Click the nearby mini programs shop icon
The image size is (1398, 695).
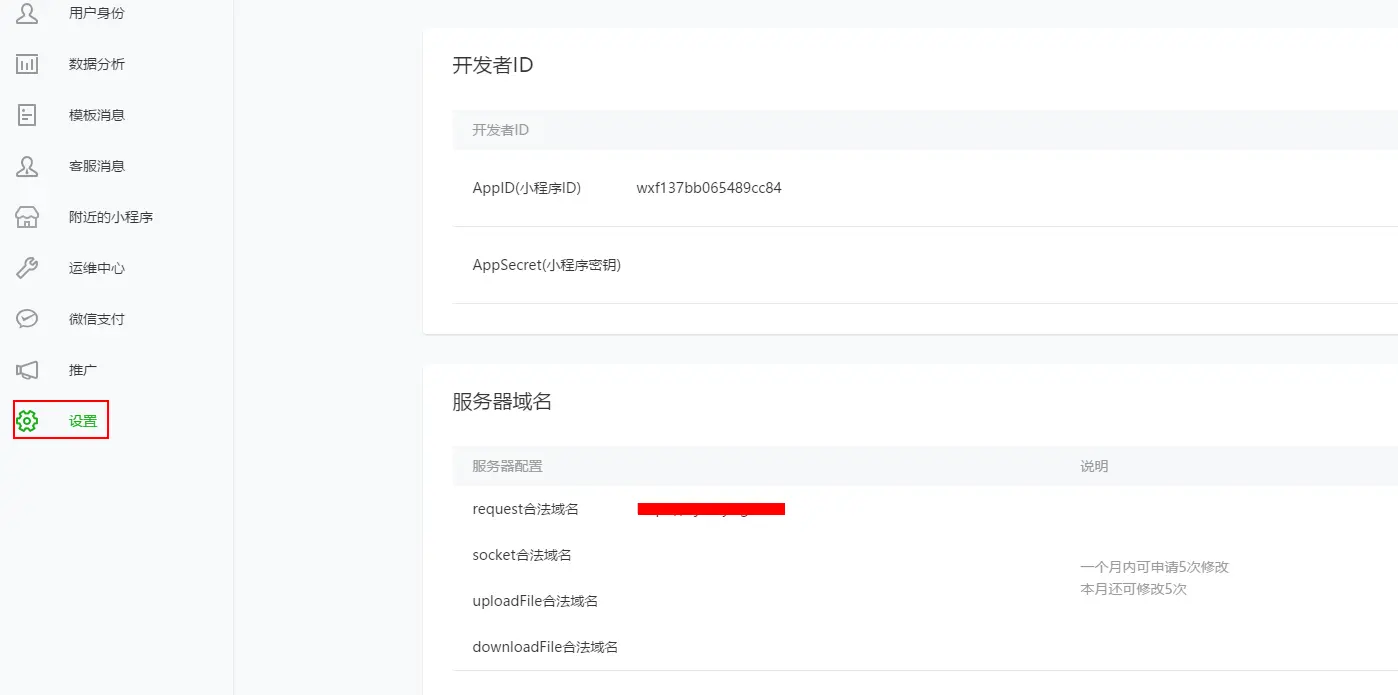pyautogui.click(x=27, y=217)
